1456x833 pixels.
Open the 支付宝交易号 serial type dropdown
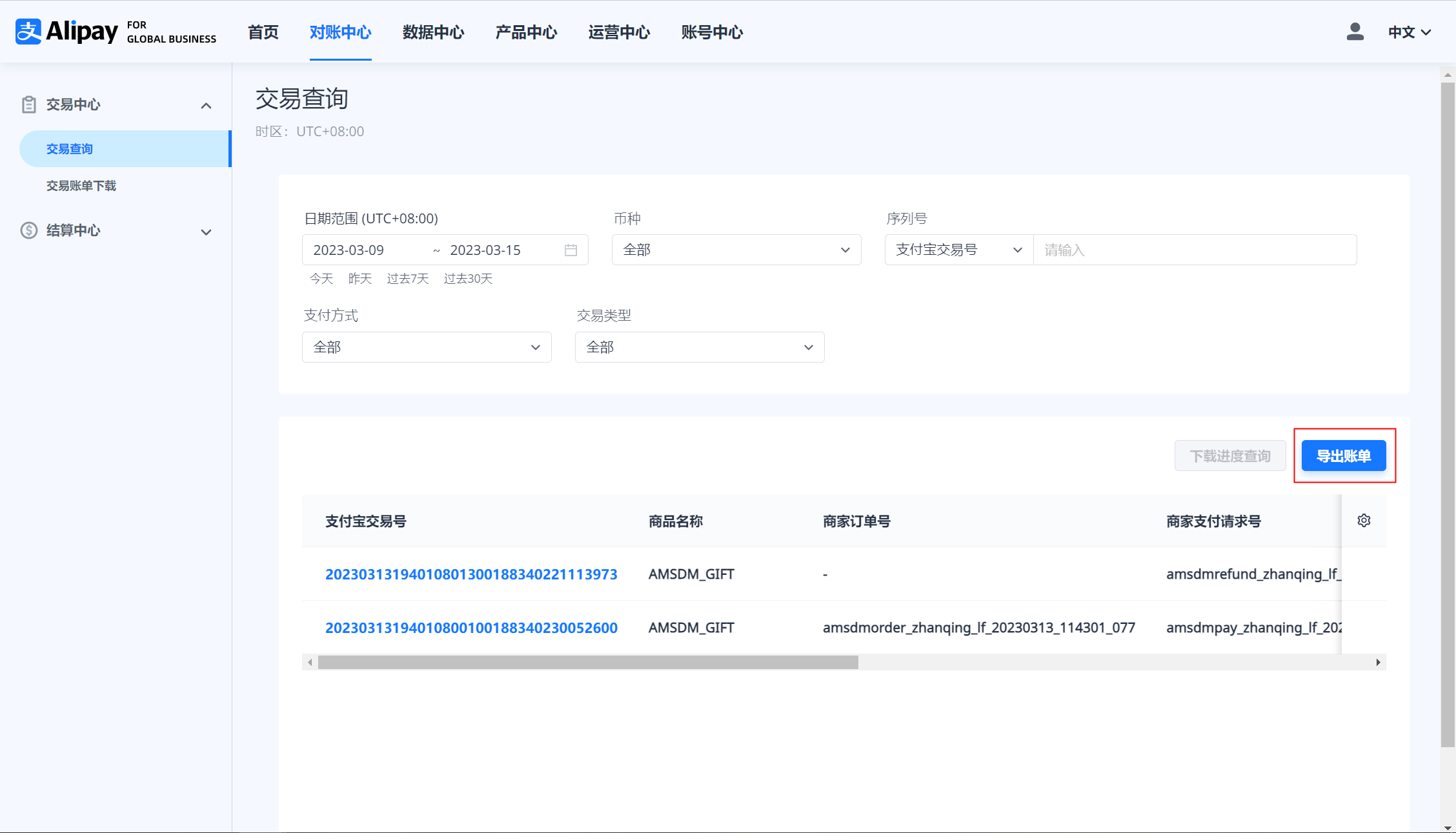pos(958,250)
